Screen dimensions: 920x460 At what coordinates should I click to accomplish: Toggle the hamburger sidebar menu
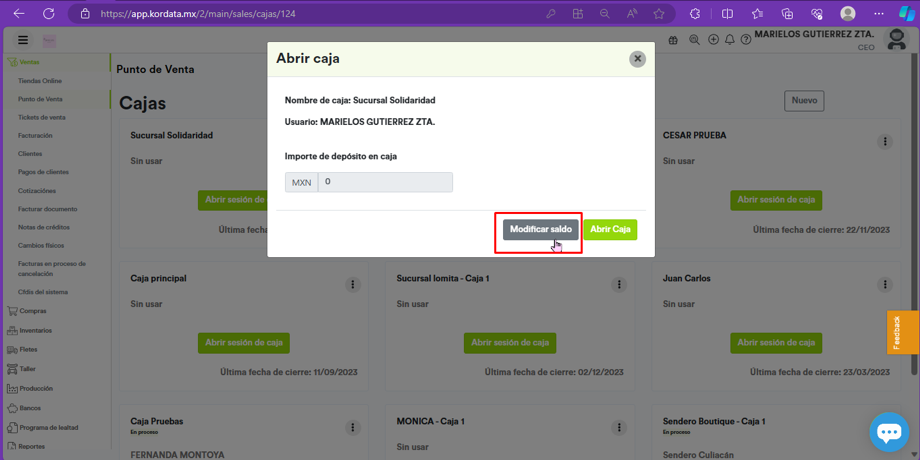click(x=23, y=40)
